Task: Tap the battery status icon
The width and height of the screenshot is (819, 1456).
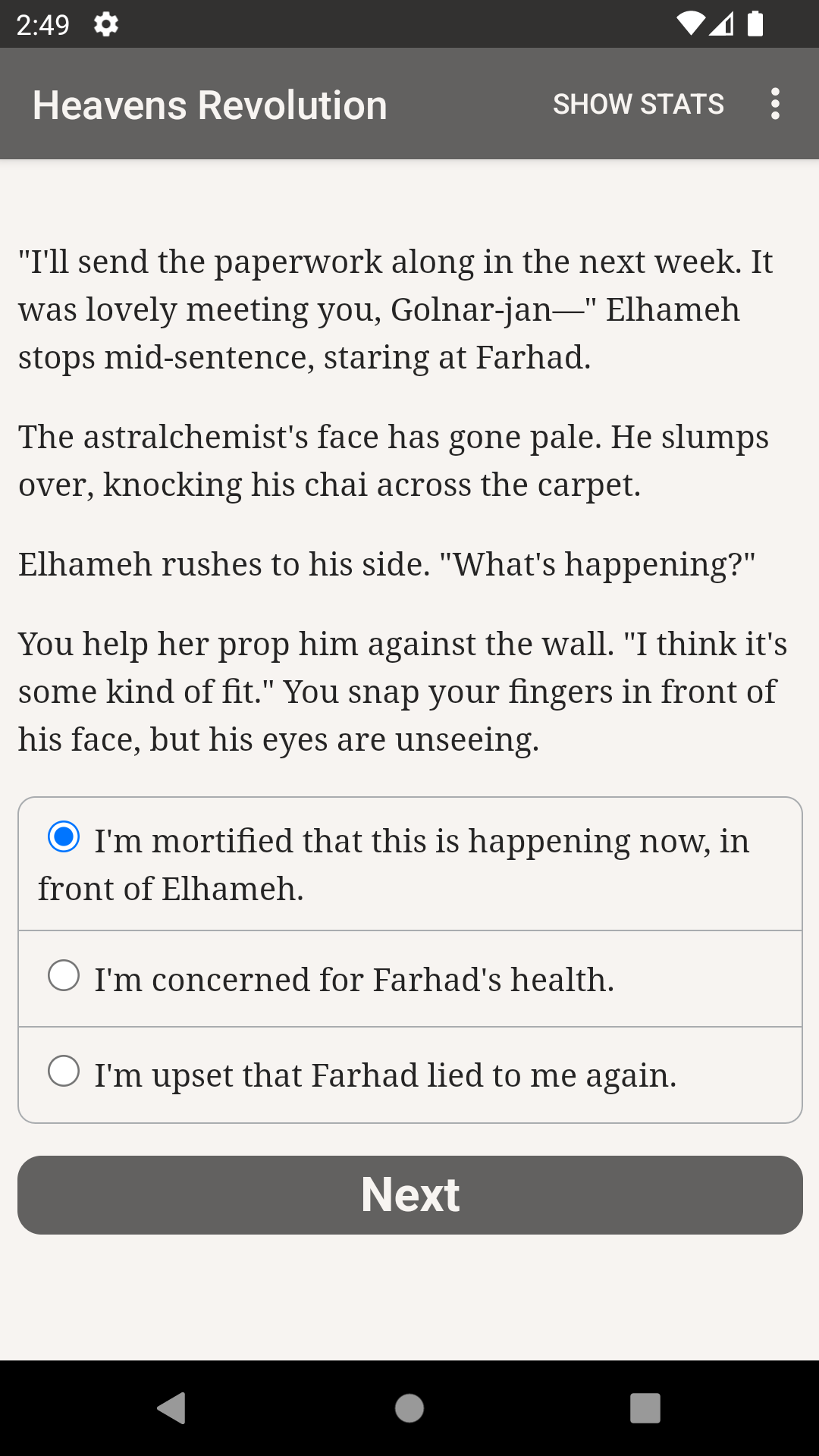Action: pos(755,24)
